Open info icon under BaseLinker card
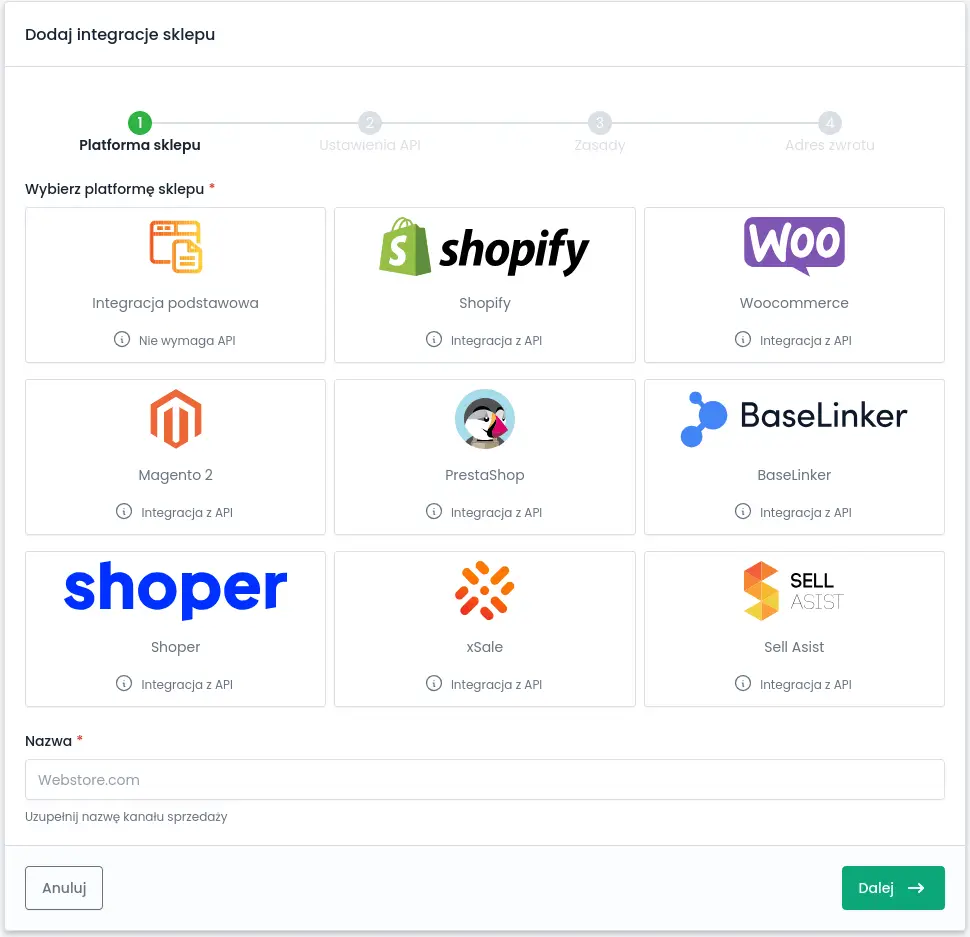970x937 pixels. click(742, 511)
